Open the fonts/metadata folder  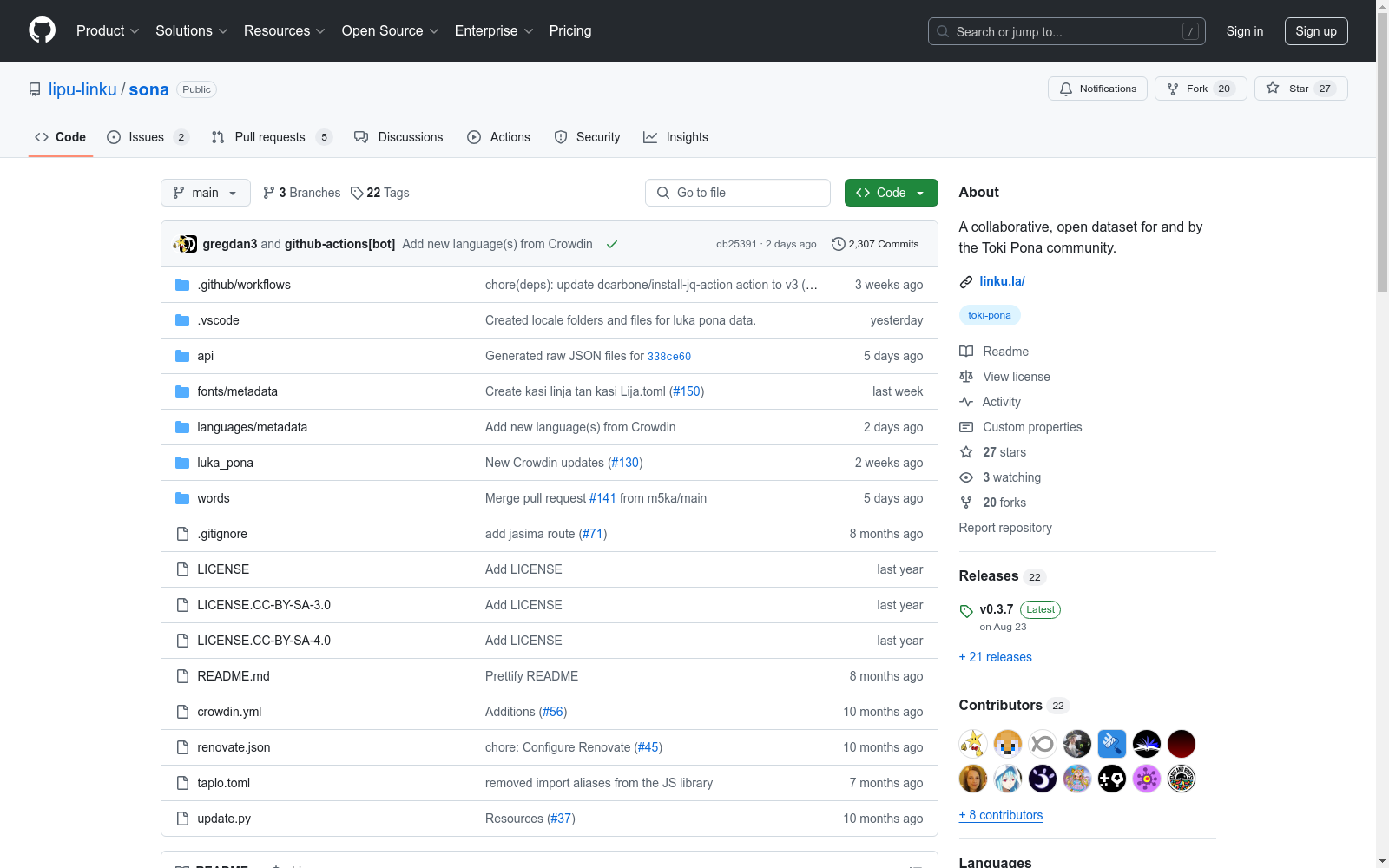click(237, 391)
